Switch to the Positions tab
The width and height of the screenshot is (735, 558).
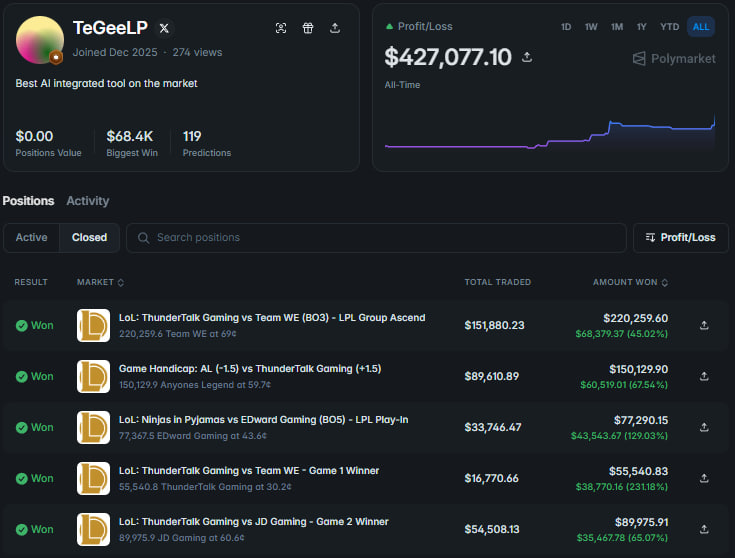(x=29, y=201)
